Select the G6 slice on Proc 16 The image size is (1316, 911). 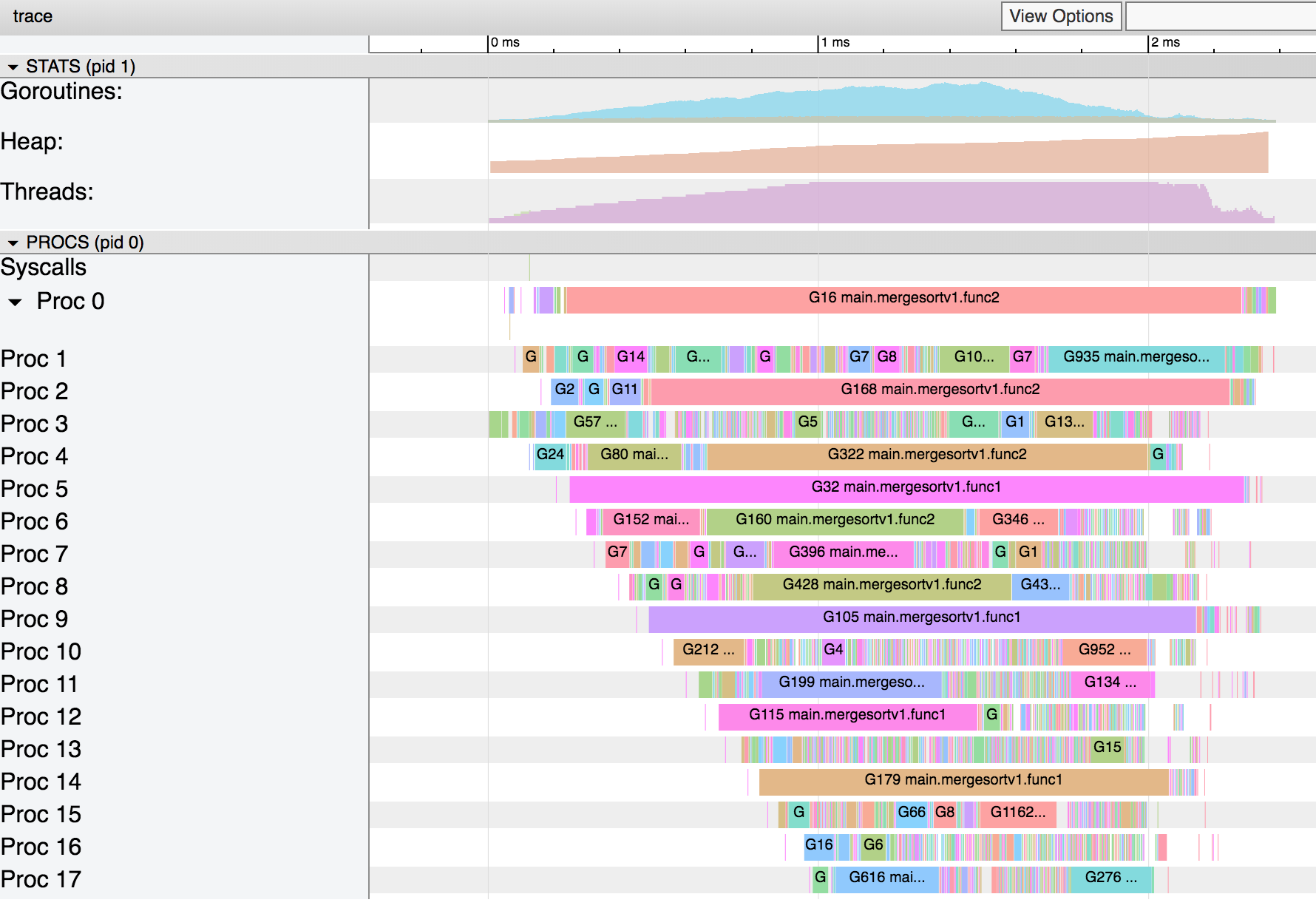tap(873, 847)
